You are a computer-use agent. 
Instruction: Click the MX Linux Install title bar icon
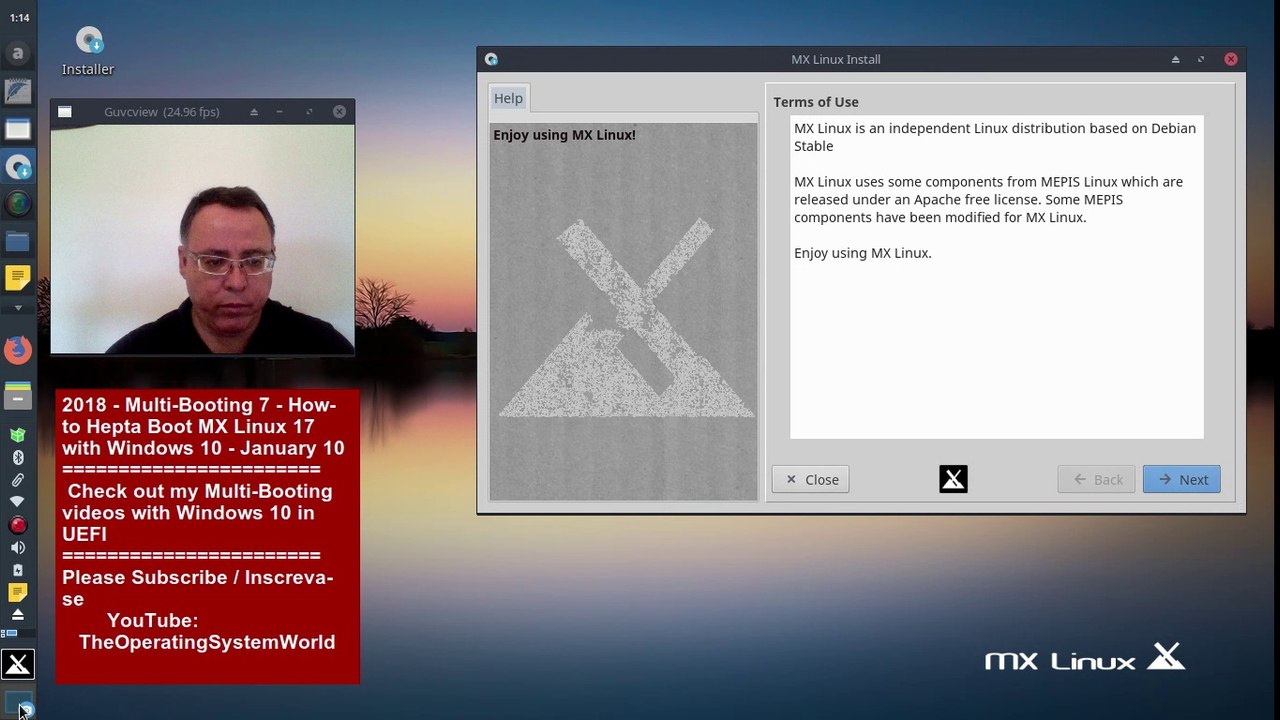click(491, 59)
